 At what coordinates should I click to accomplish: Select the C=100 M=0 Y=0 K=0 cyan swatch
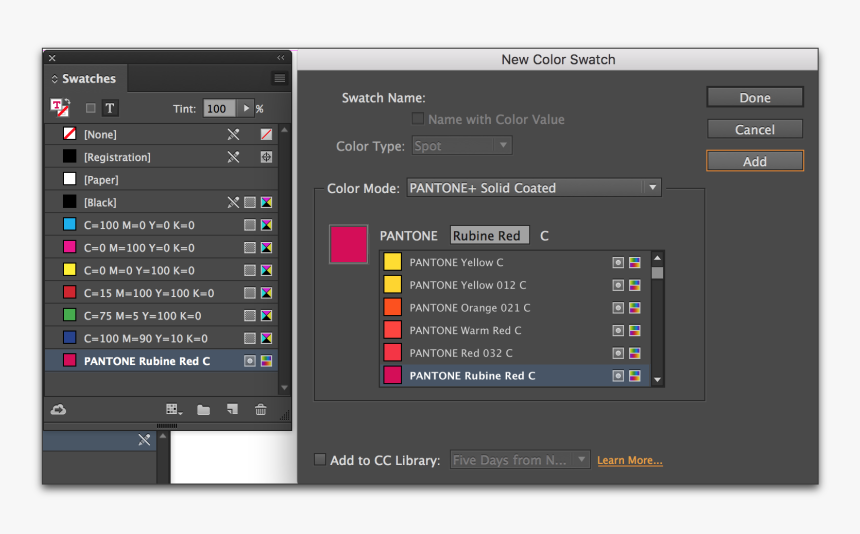tap(161, 225)
